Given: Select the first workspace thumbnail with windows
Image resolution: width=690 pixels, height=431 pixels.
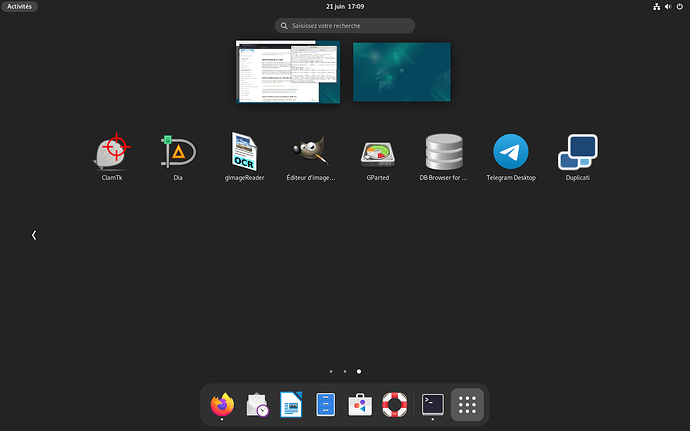Looking at the screenshot, I should coord(288,72).
